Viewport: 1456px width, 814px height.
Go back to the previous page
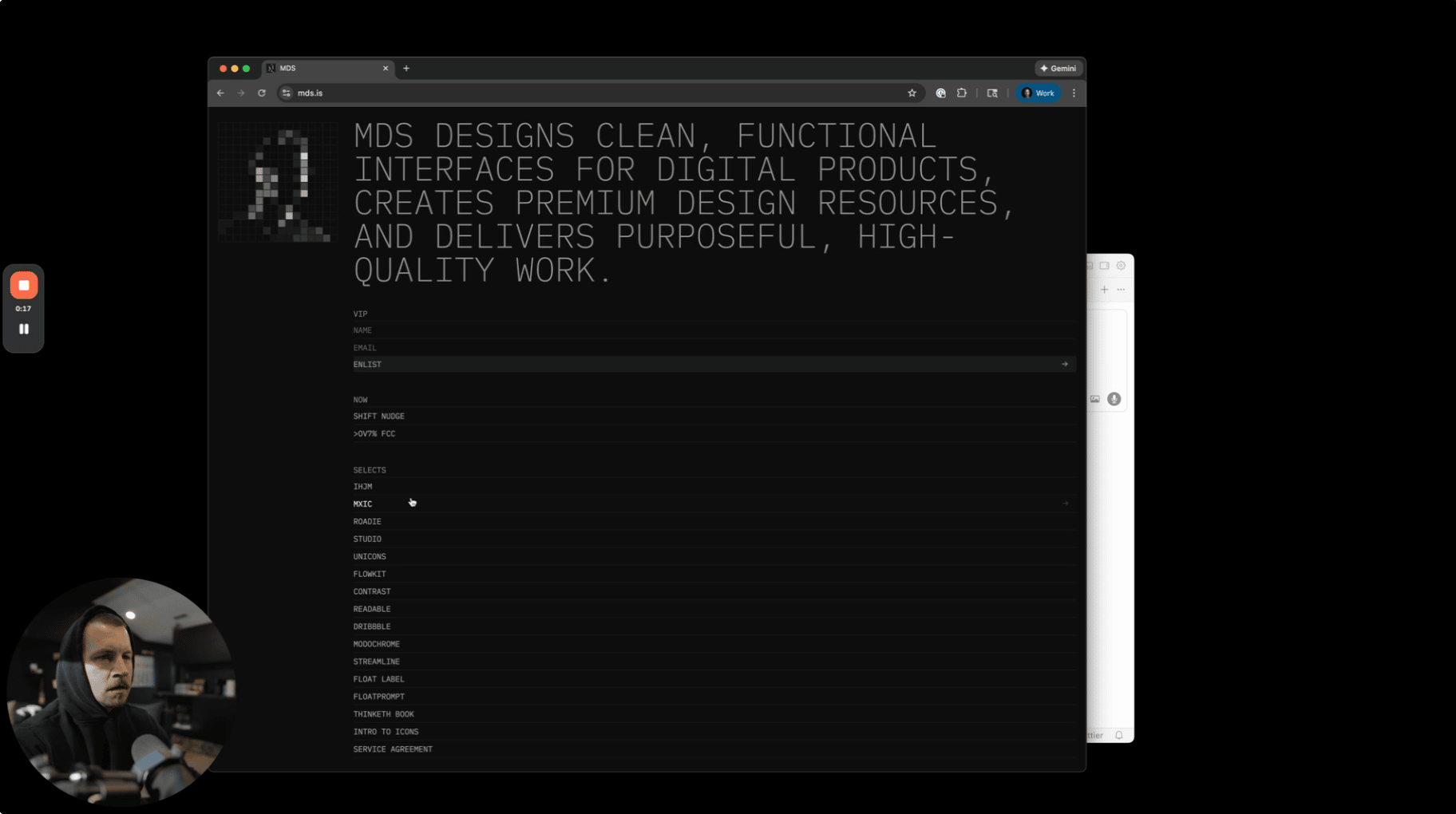tap(220, 93)
